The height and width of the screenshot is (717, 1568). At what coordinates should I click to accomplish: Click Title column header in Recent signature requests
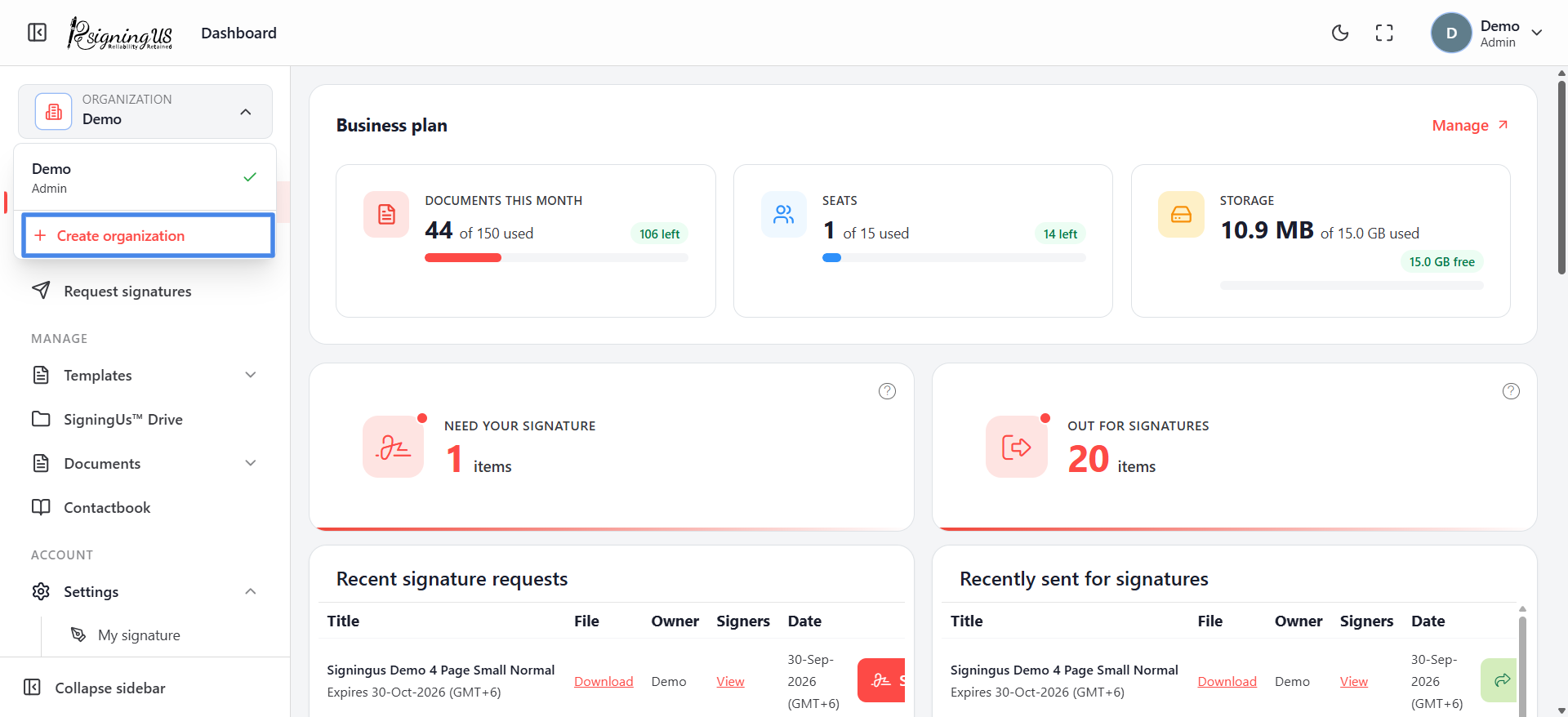(343, 621)
